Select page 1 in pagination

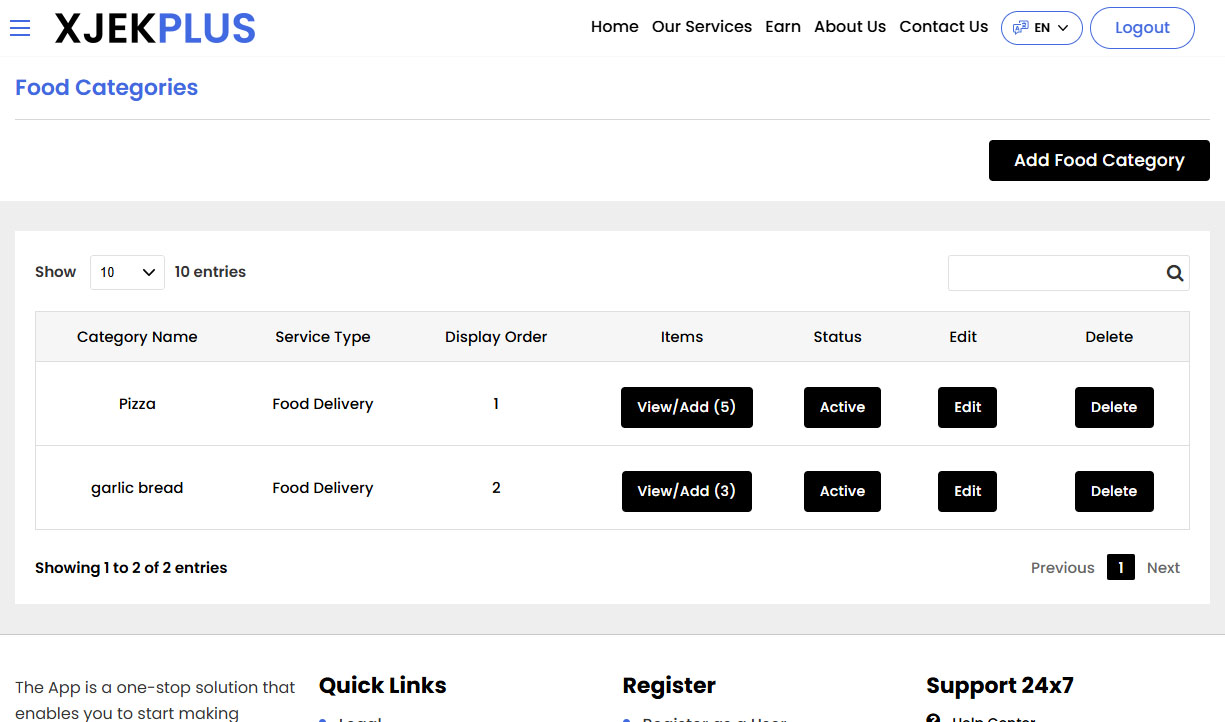(1120, 567)
